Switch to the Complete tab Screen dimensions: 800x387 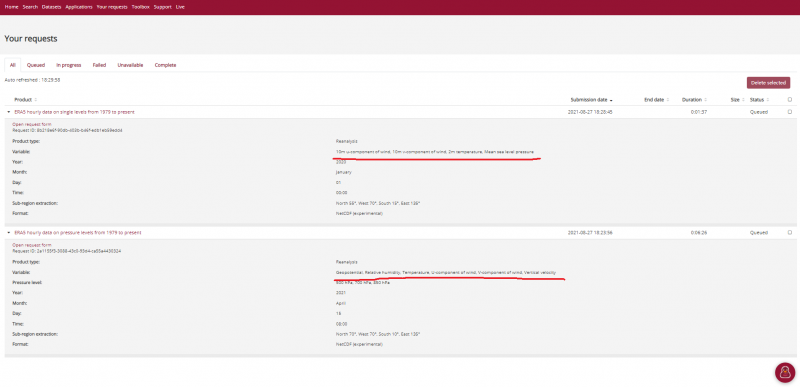click(165, 65)
